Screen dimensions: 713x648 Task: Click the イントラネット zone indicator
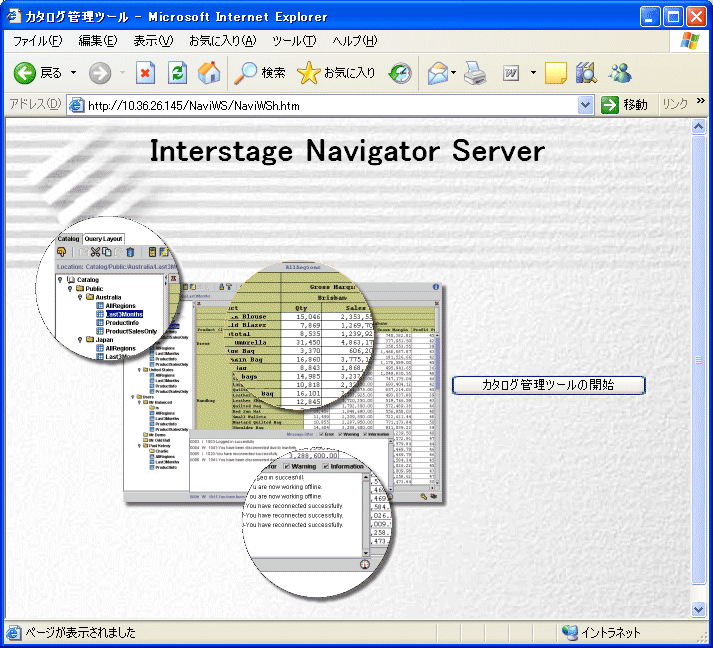click(x=600, y=633)
